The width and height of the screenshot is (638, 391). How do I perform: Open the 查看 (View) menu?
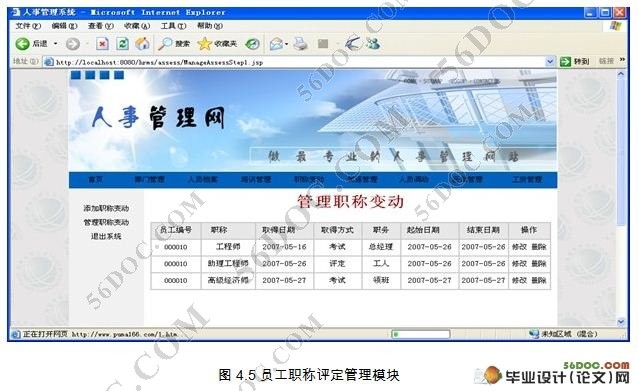click(x=101, y=26)
